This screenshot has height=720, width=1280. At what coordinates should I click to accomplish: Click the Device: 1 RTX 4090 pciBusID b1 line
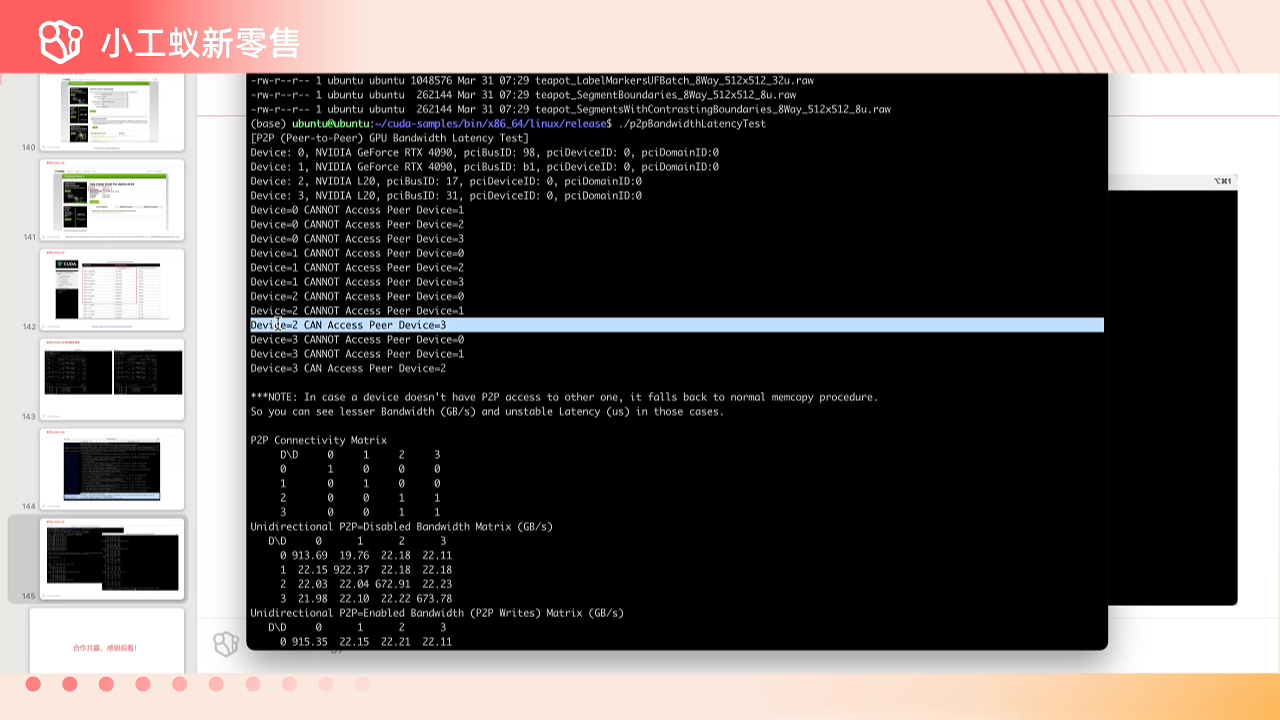tap(484, 167)
